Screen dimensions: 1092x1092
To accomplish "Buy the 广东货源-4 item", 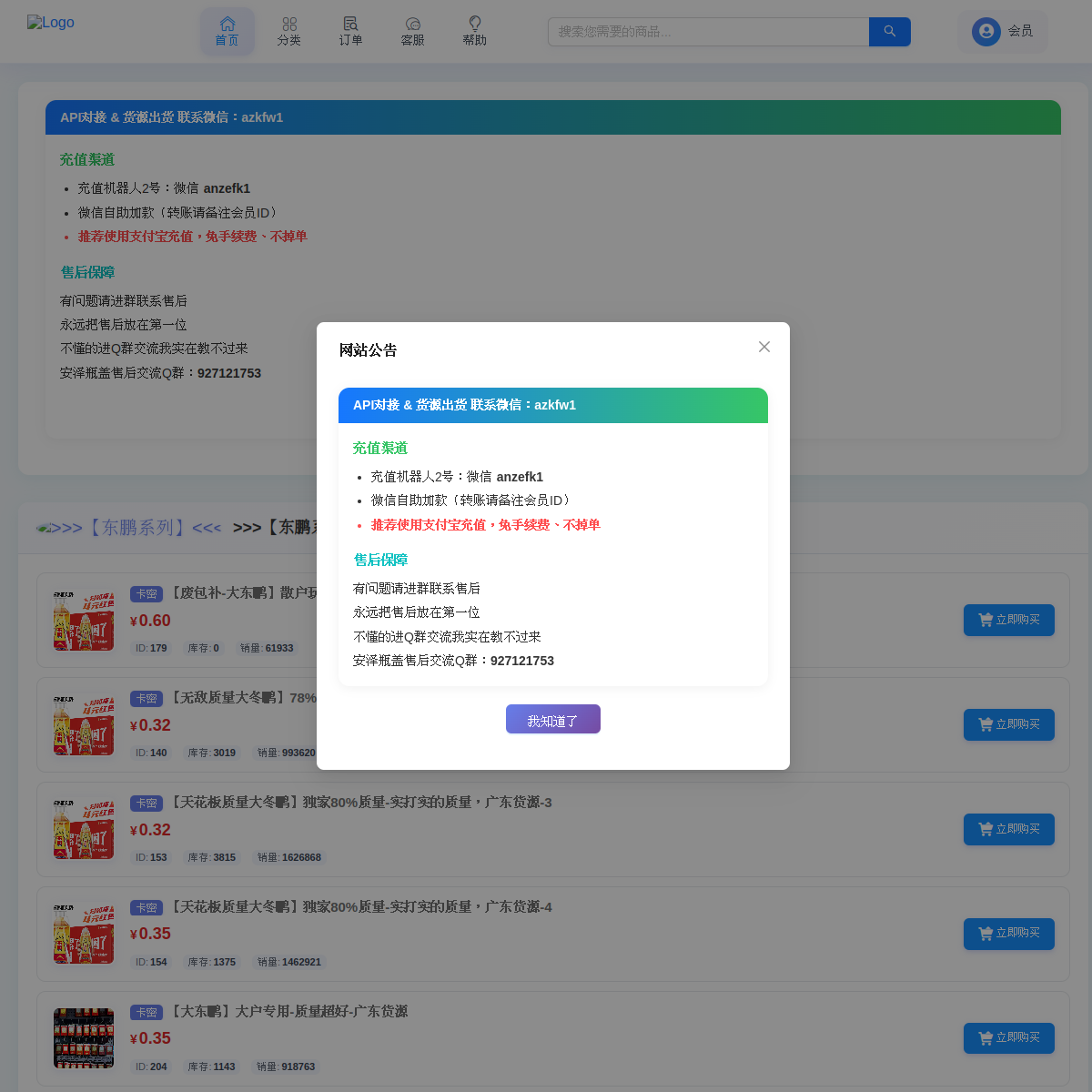I will pos(1009,934).
